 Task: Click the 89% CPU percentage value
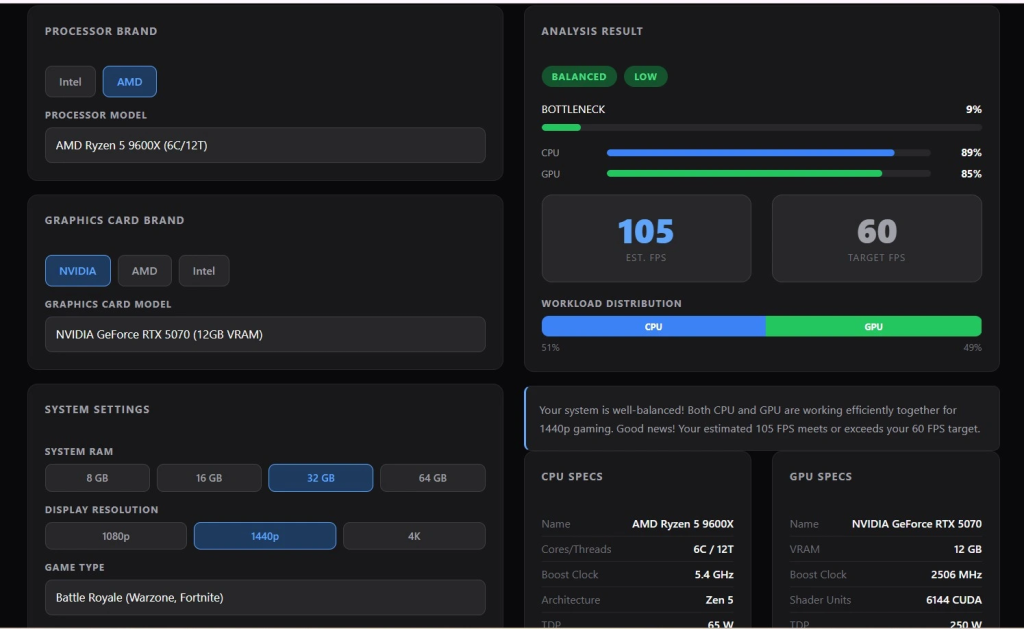(971, 153)
